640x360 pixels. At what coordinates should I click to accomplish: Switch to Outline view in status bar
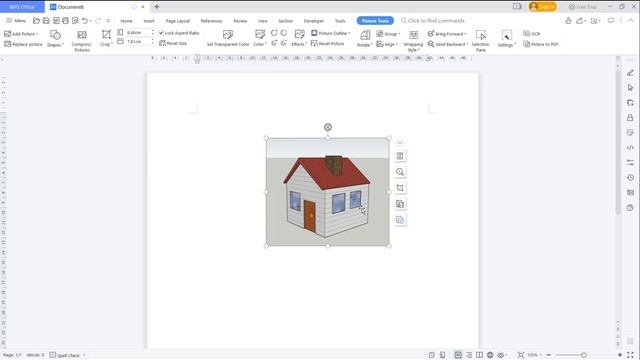point(469,355)
